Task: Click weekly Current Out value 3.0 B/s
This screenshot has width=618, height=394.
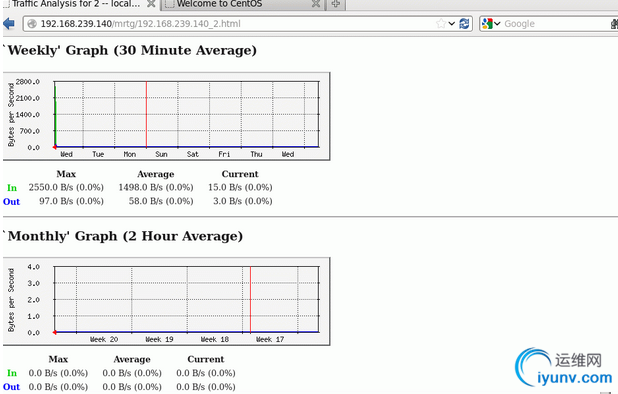Action: tap(243, 201)
